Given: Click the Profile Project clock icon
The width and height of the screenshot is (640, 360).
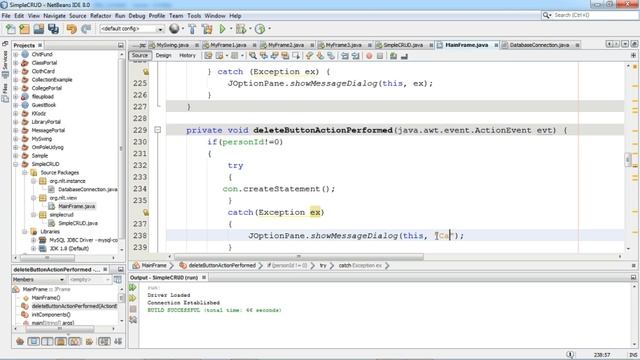Looking at the screenshot, I should [x=260, y=29].
